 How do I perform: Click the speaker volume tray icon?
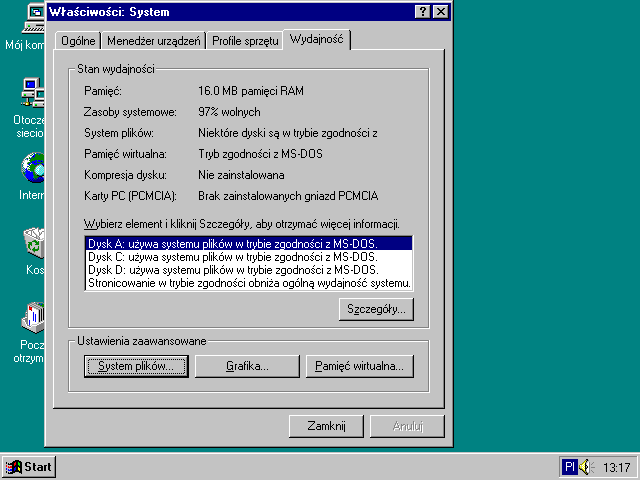(586, 467)
